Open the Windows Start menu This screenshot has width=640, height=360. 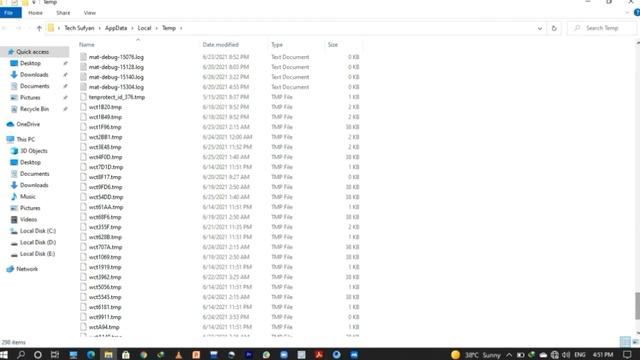4,355
